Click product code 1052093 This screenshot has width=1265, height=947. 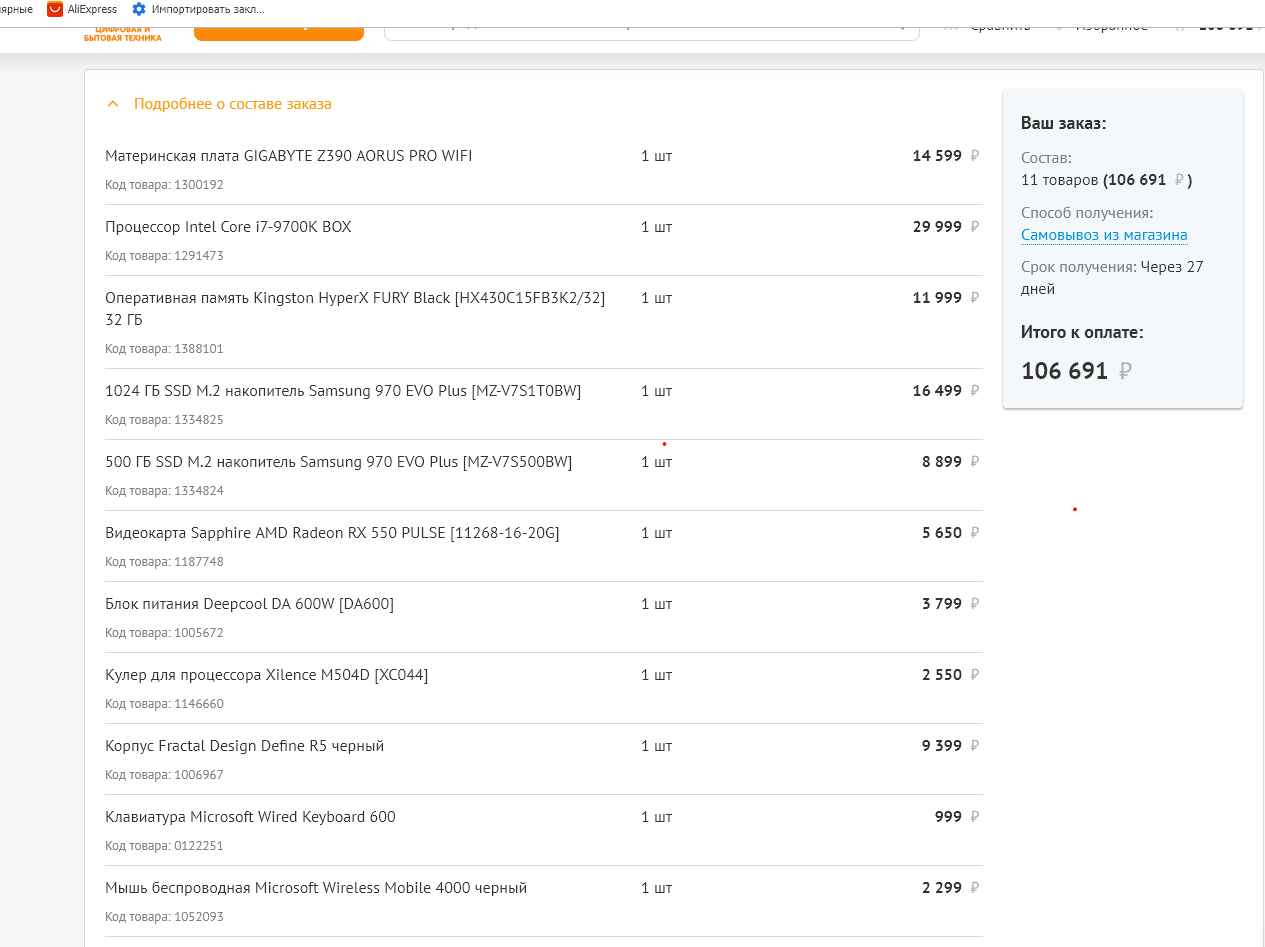164,917
